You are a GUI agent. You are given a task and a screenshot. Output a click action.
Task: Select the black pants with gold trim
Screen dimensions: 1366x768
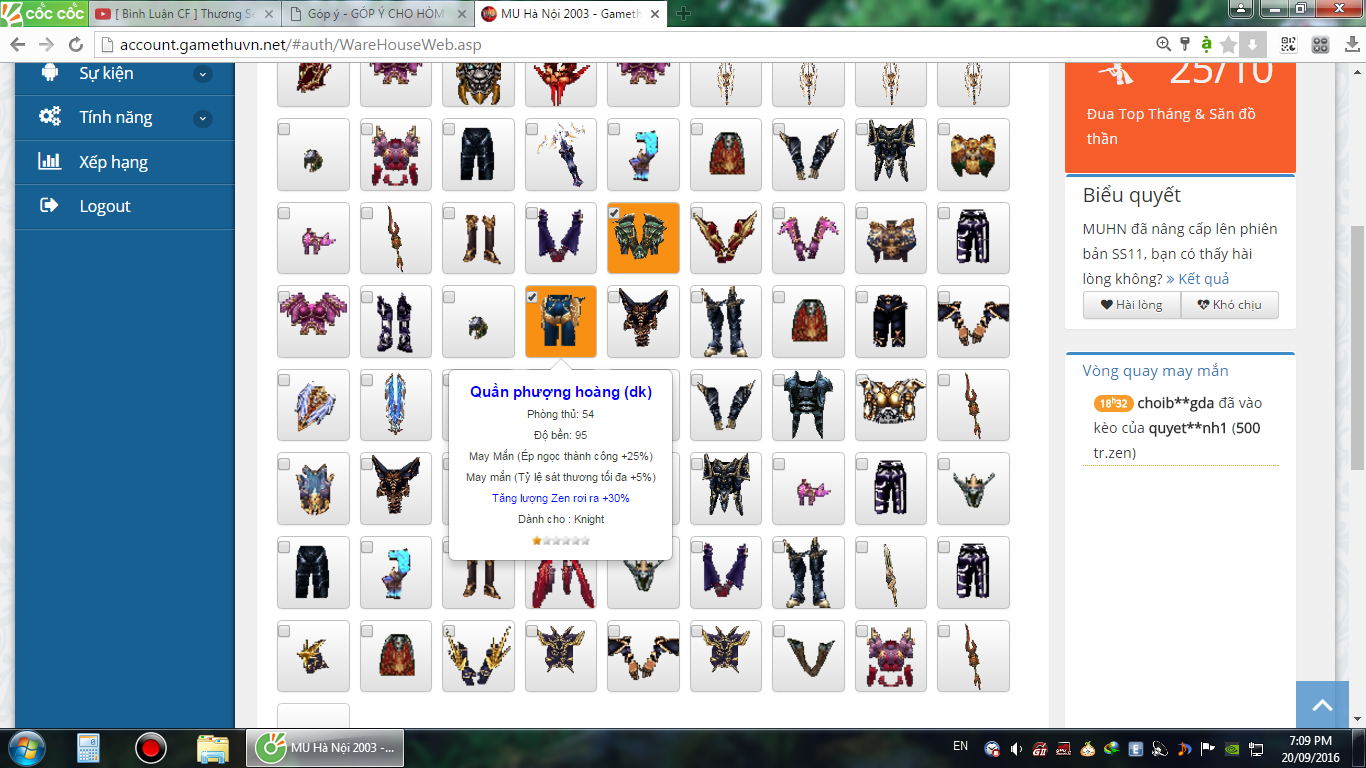pyautogui.click(x=890, y=322)
